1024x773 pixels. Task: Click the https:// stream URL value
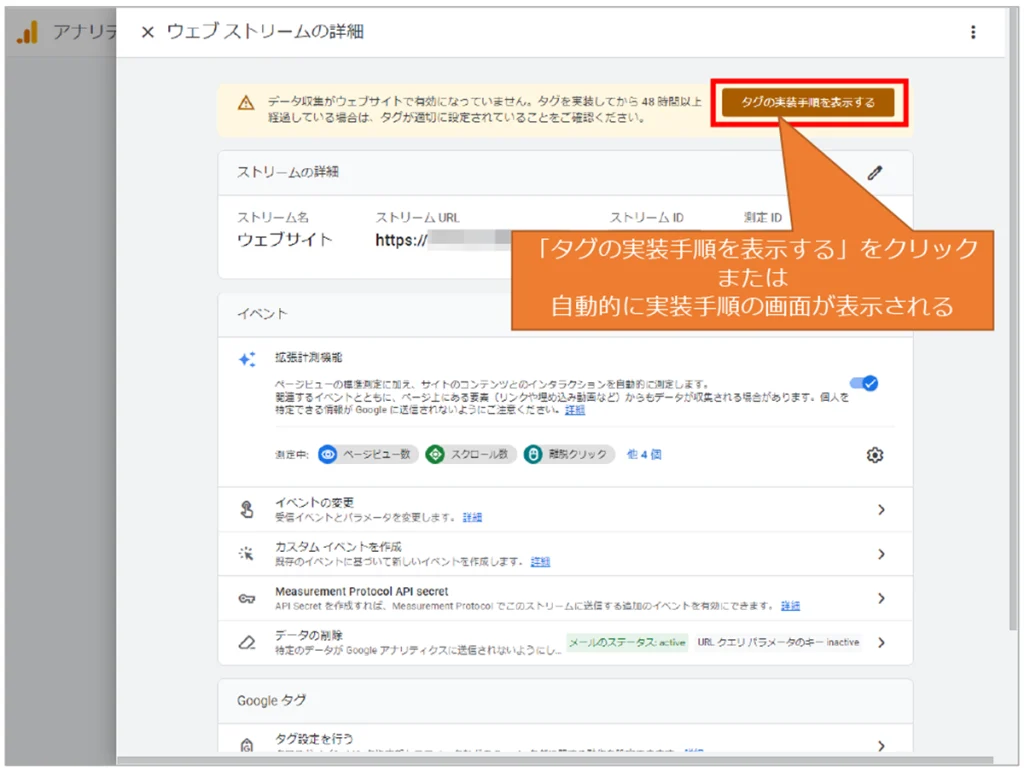[x=401, y=240]
